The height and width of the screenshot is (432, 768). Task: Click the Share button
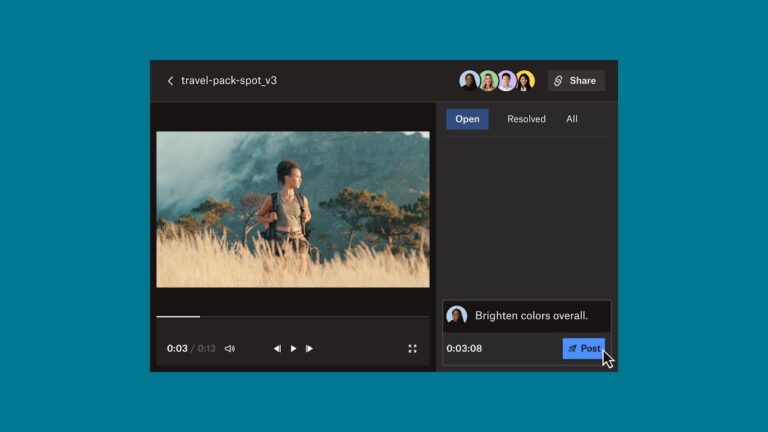pos(576,81)
